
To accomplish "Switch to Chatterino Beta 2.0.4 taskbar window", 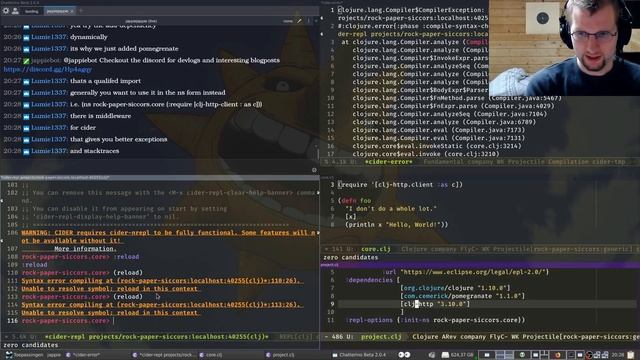I will pos(359,355).
